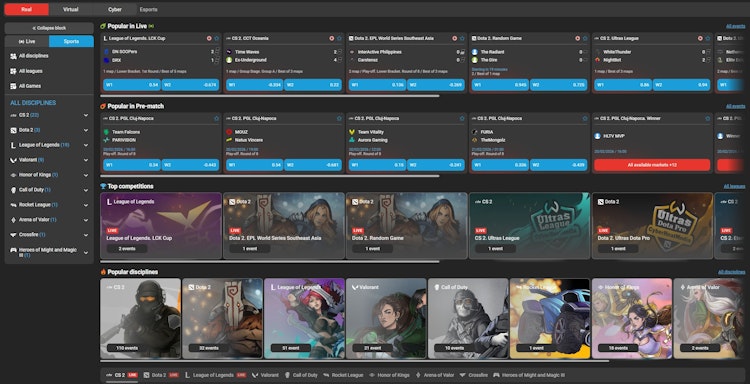Expand the Dota 2 discipline chevron

click(86, 130)
